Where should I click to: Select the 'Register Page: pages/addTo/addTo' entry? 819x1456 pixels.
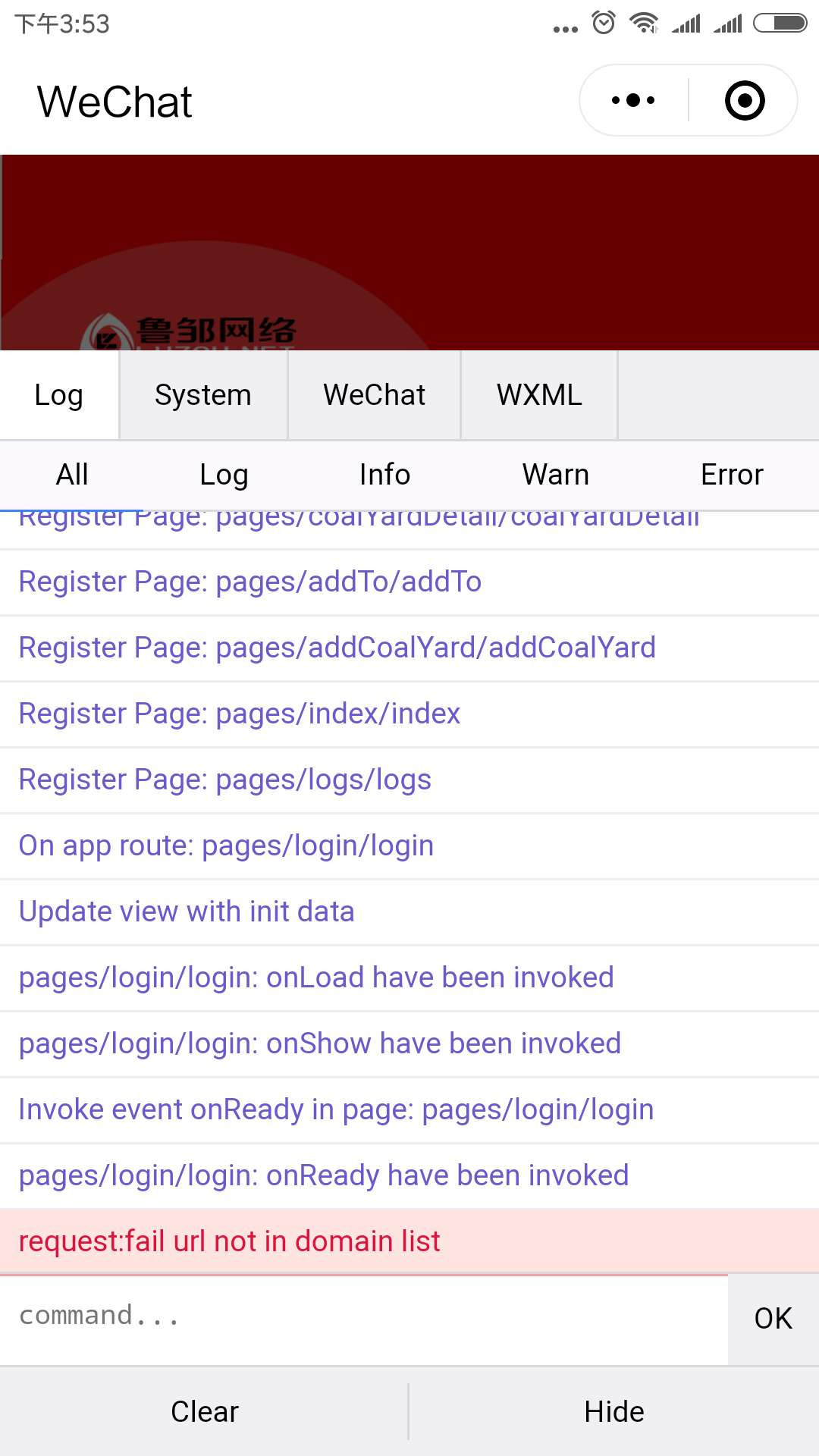[409, 582]
